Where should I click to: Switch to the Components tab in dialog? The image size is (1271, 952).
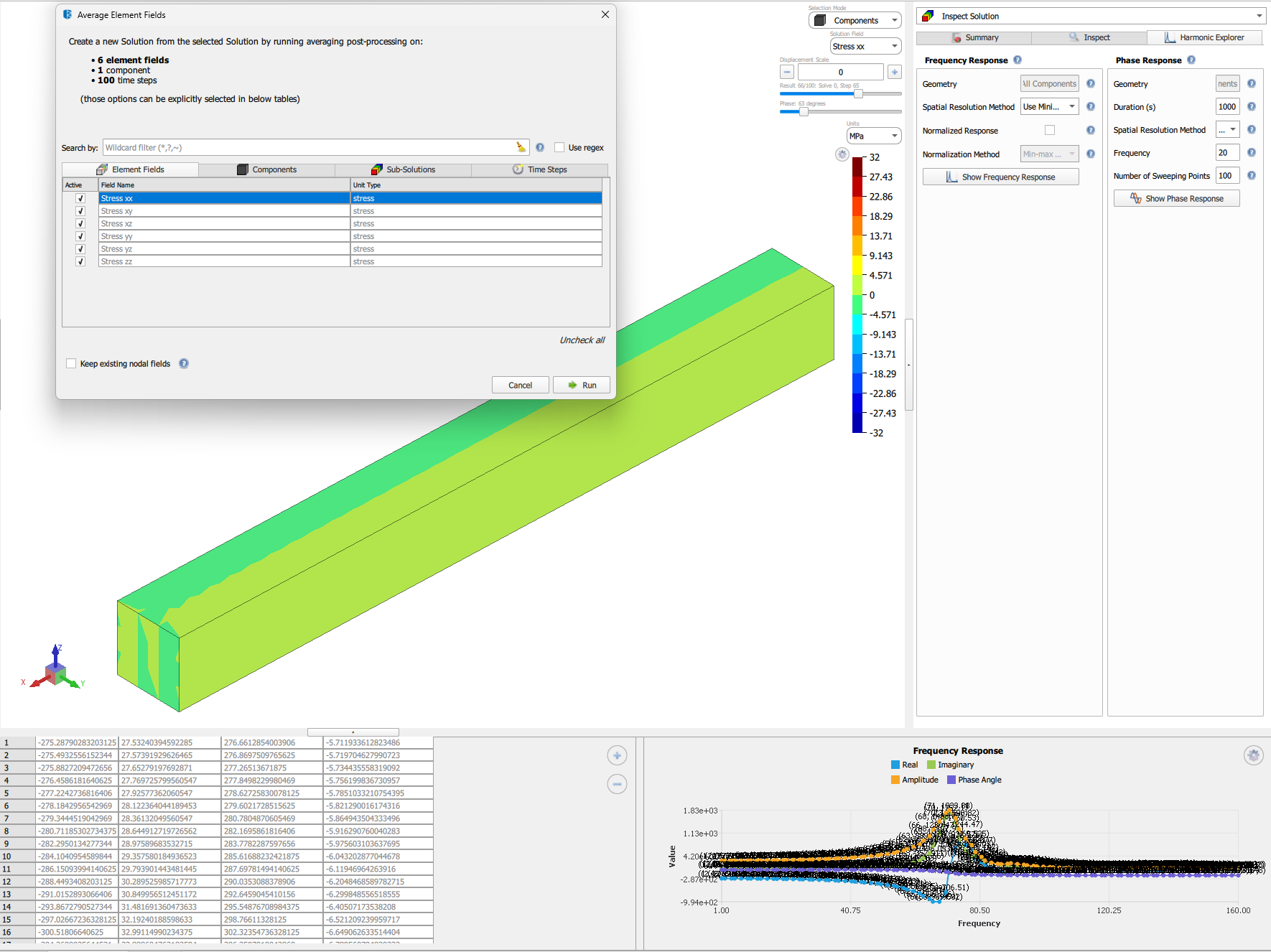coord(266,169)
